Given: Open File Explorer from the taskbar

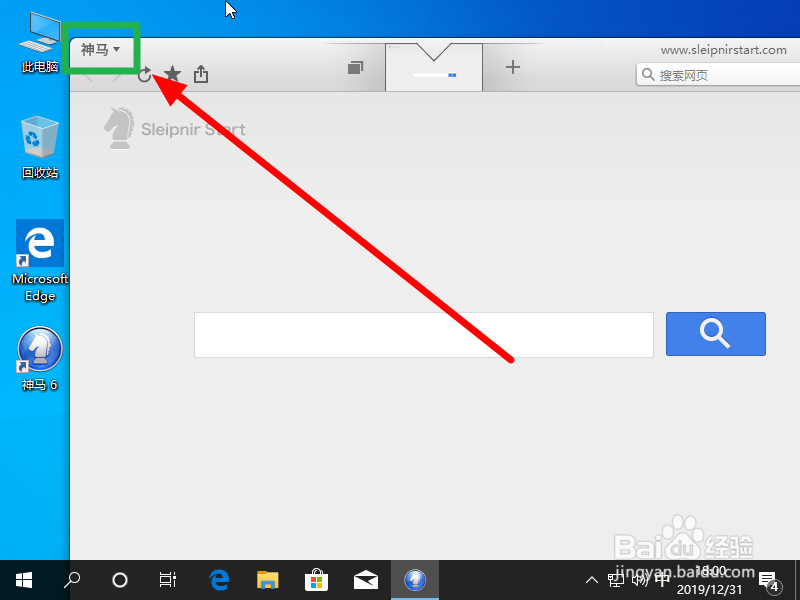Looking at the screenshot, I should click(267, 580).
